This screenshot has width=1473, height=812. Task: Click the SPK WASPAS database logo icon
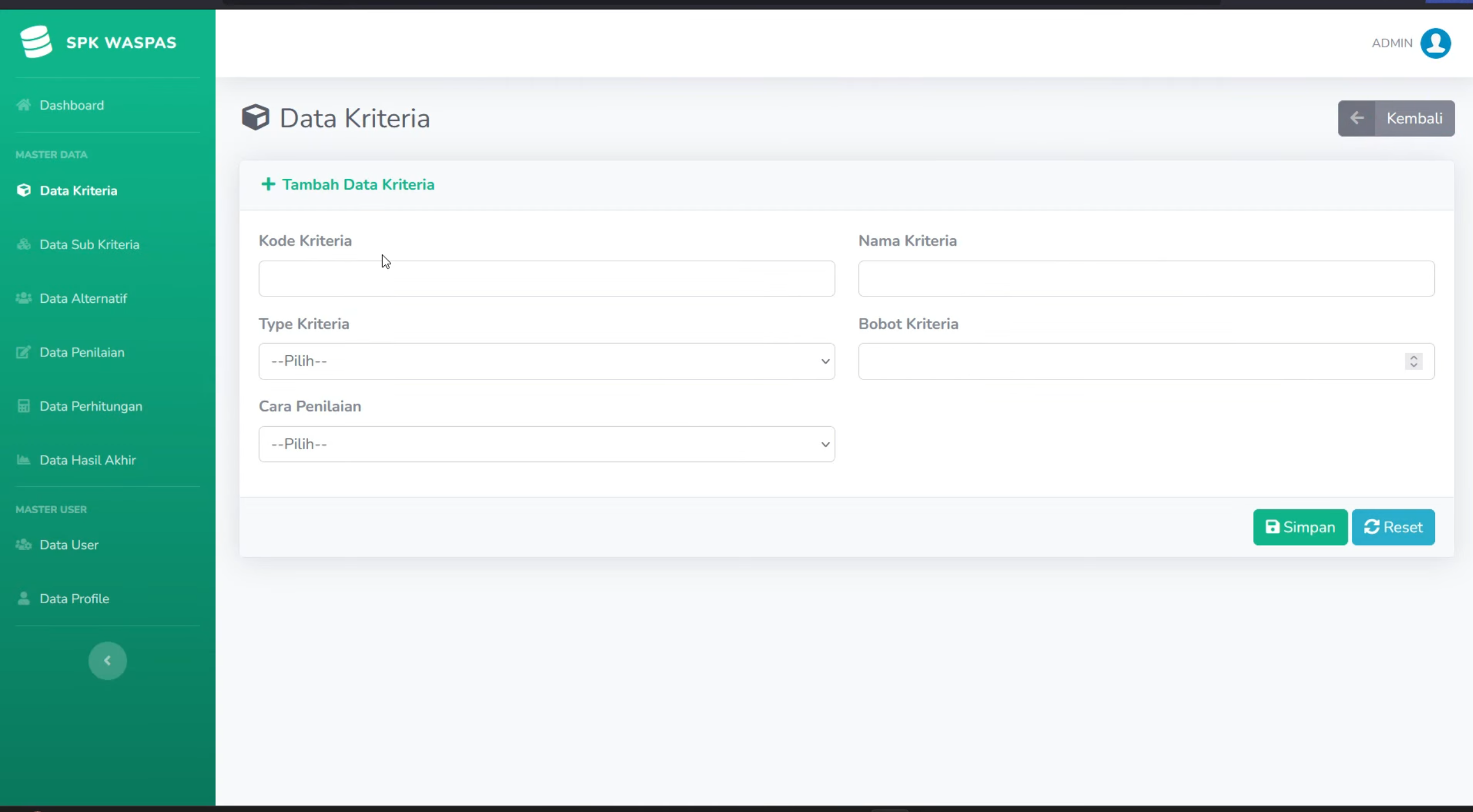[36, 42]
